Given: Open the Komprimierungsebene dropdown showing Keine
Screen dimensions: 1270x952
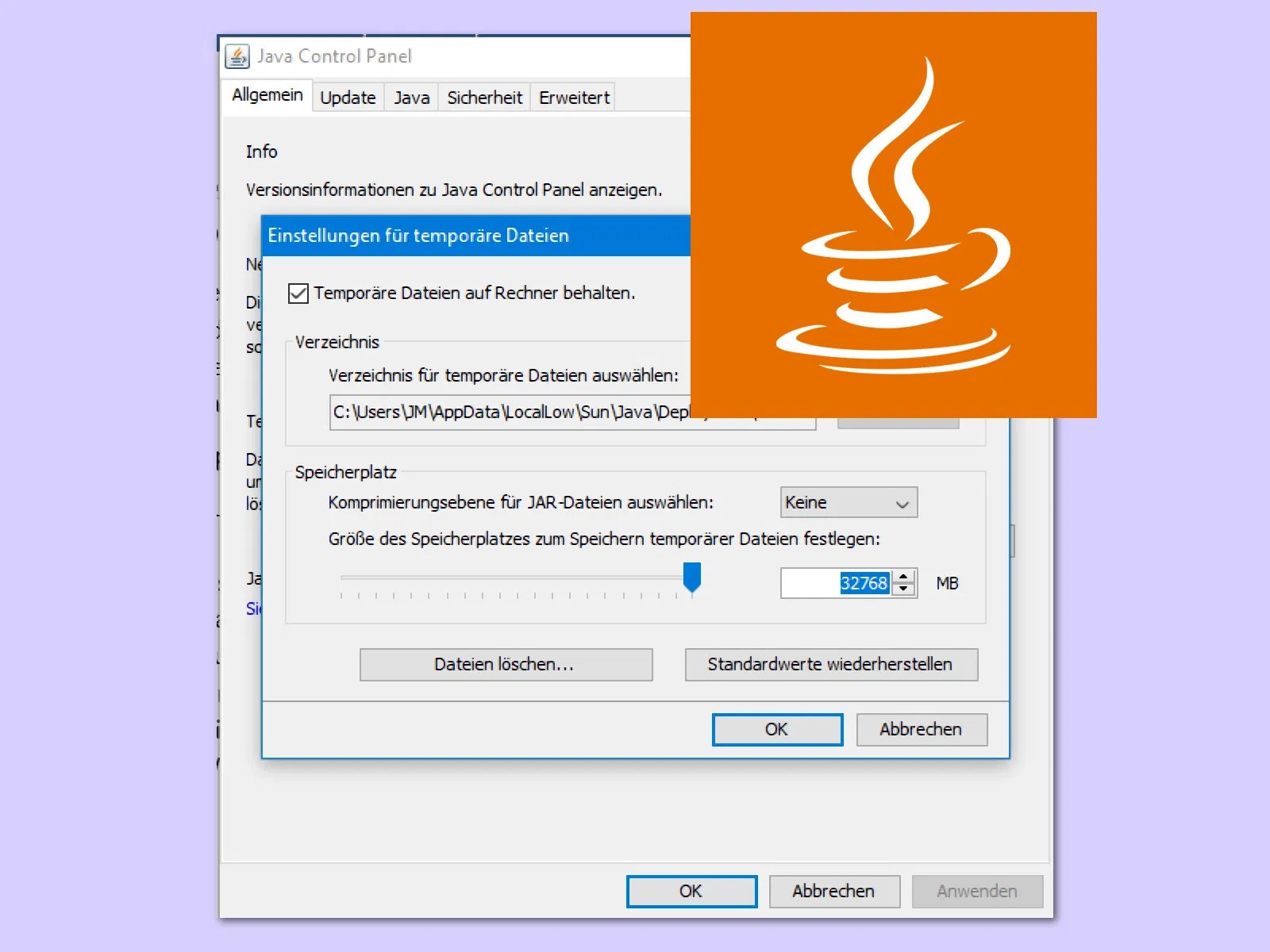Looking at the screenshot, I should 849,502.
